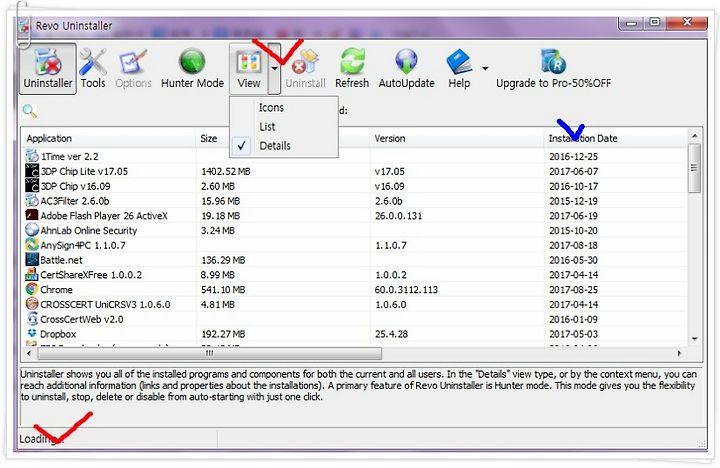Select the Dropbox icon in list

tap(32, 333)
